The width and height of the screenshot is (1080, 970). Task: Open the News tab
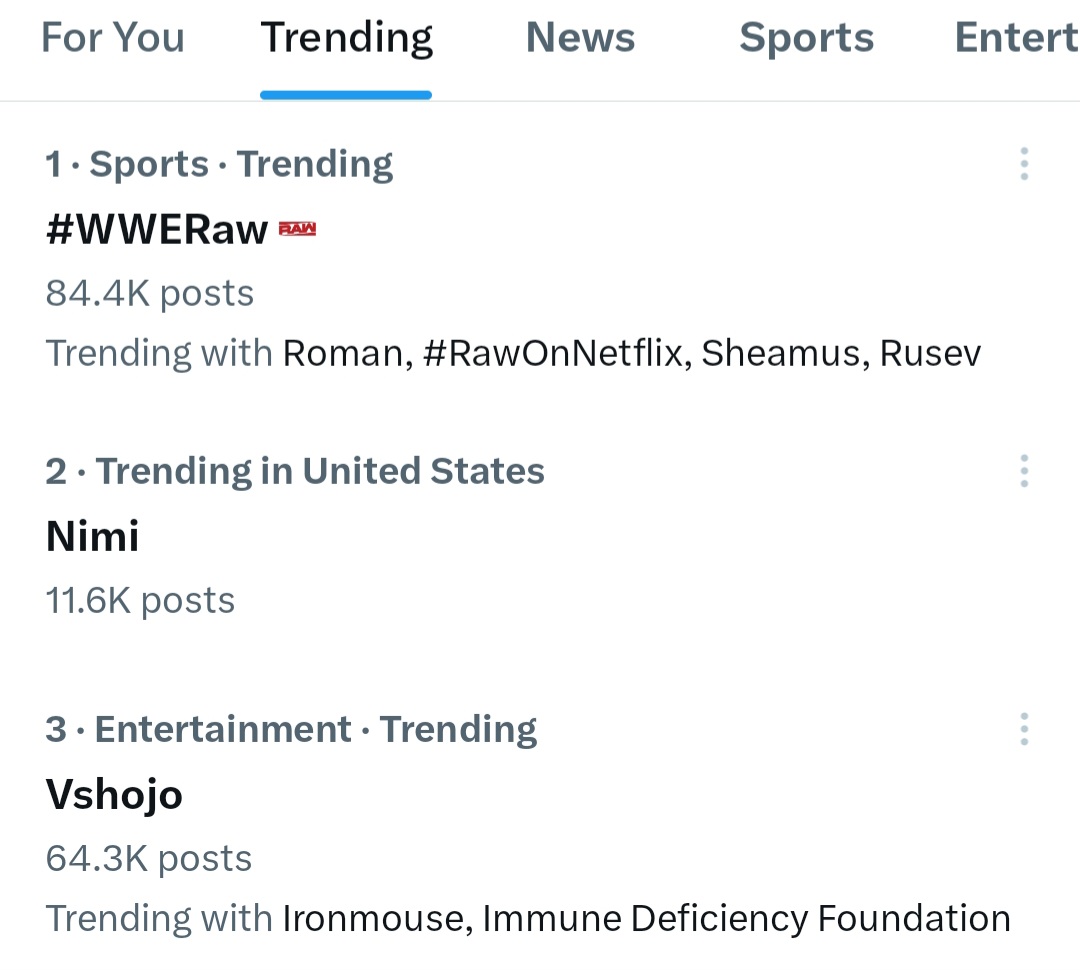point(581,37)
